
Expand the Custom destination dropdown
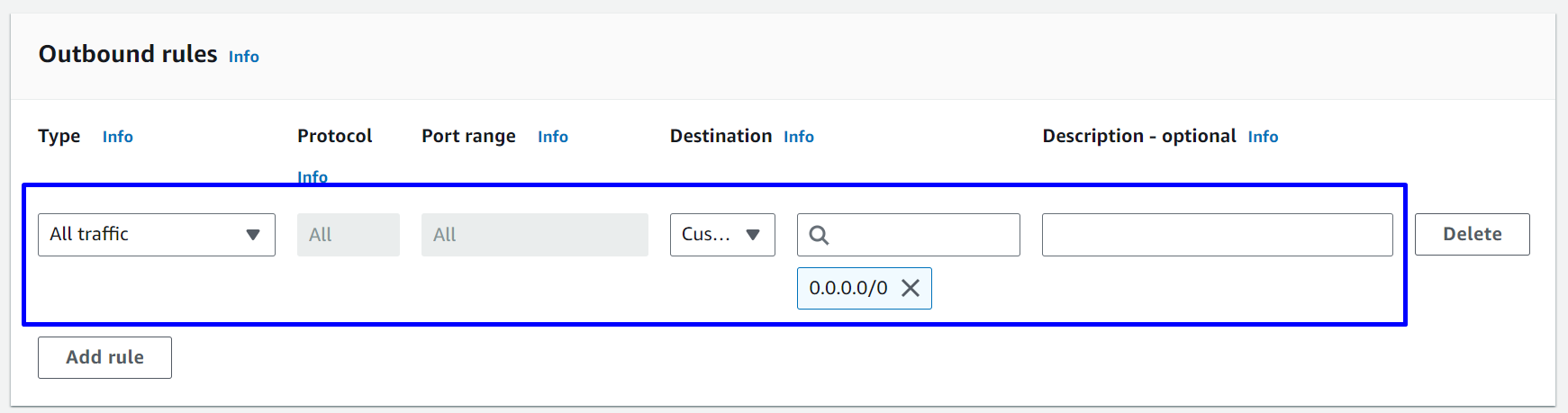pyautogui.click(x=721, y=235)
